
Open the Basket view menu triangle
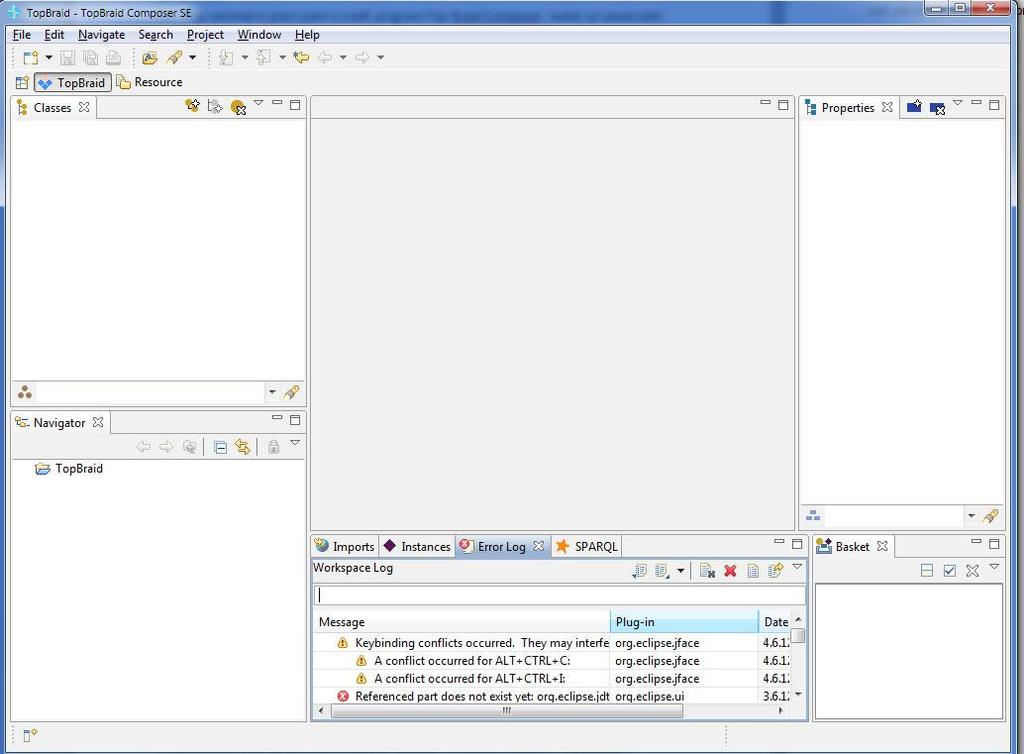coord(995,567)
